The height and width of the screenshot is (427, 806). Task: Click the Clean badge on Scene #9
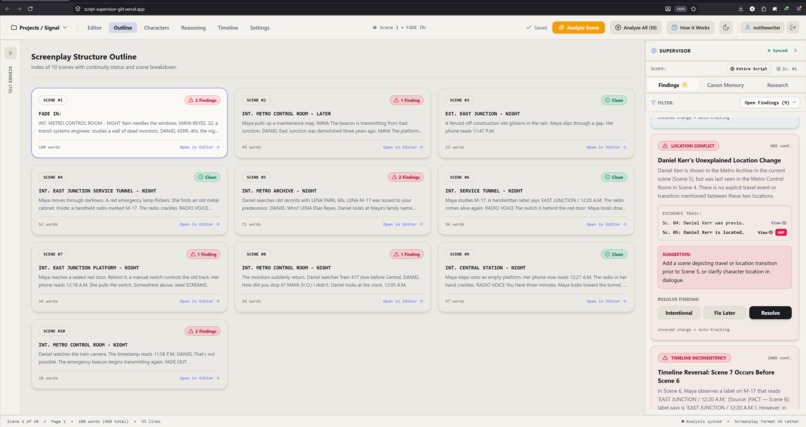point(614,254)
